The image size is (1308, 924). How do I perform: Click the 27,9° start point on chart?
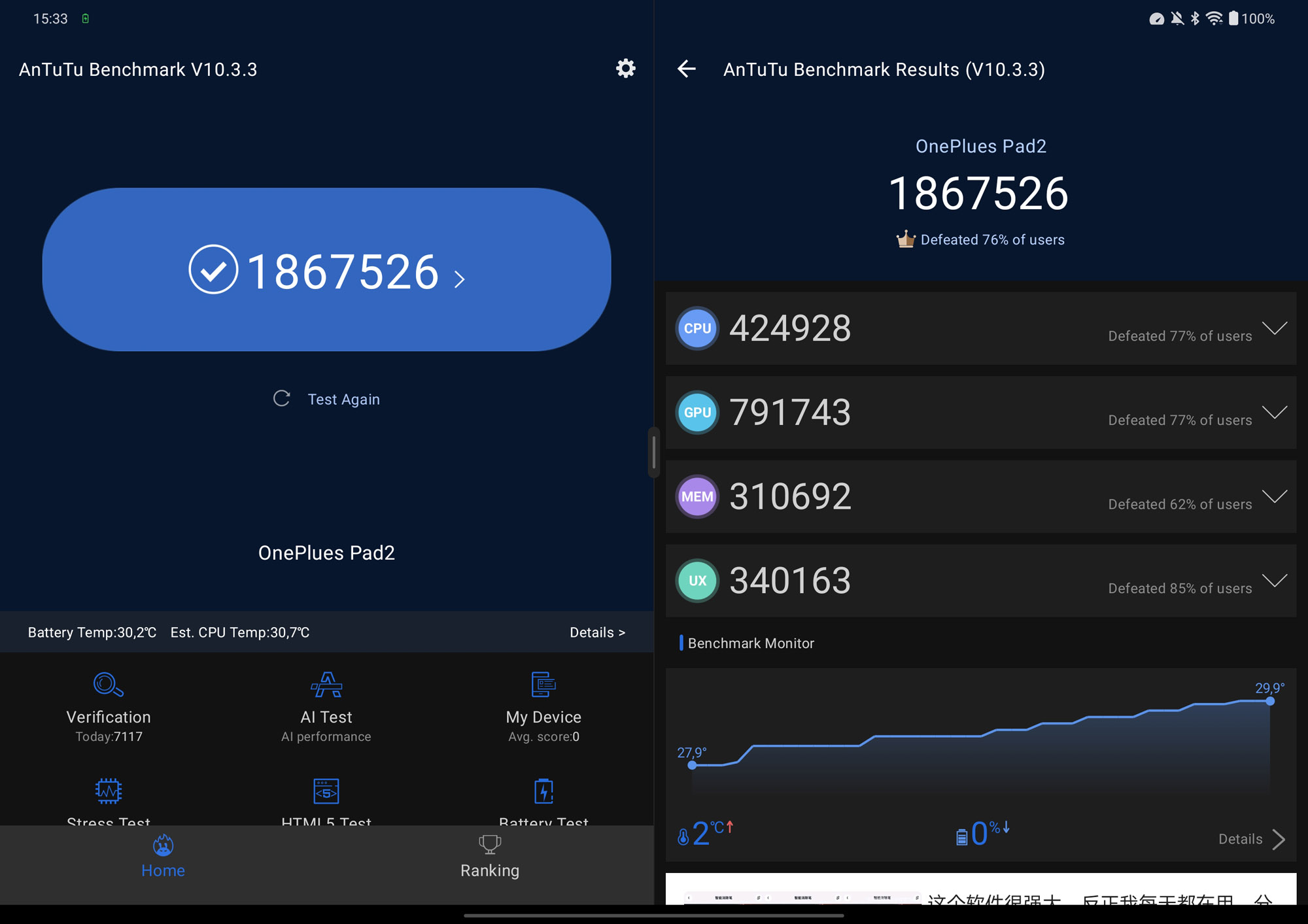pyautogui.click(x=692, y=765)
